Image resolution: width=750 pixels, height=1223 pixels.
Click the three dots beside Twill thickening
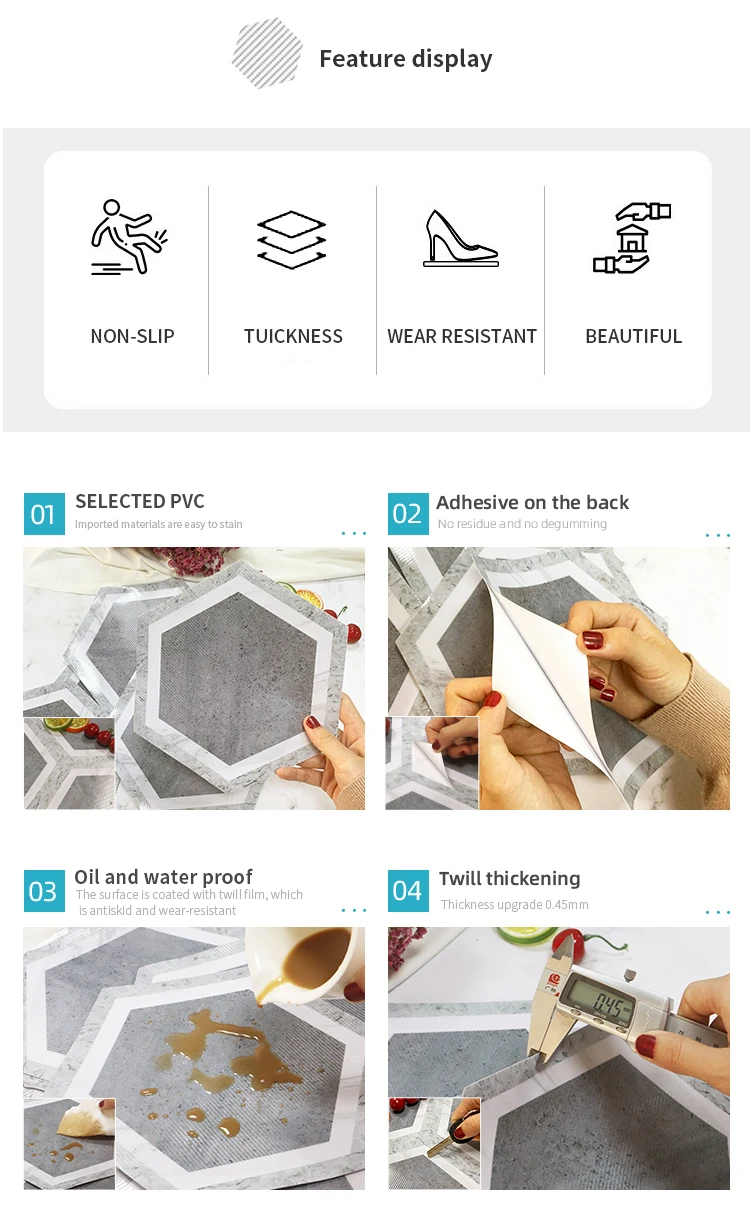click(718, 912)
